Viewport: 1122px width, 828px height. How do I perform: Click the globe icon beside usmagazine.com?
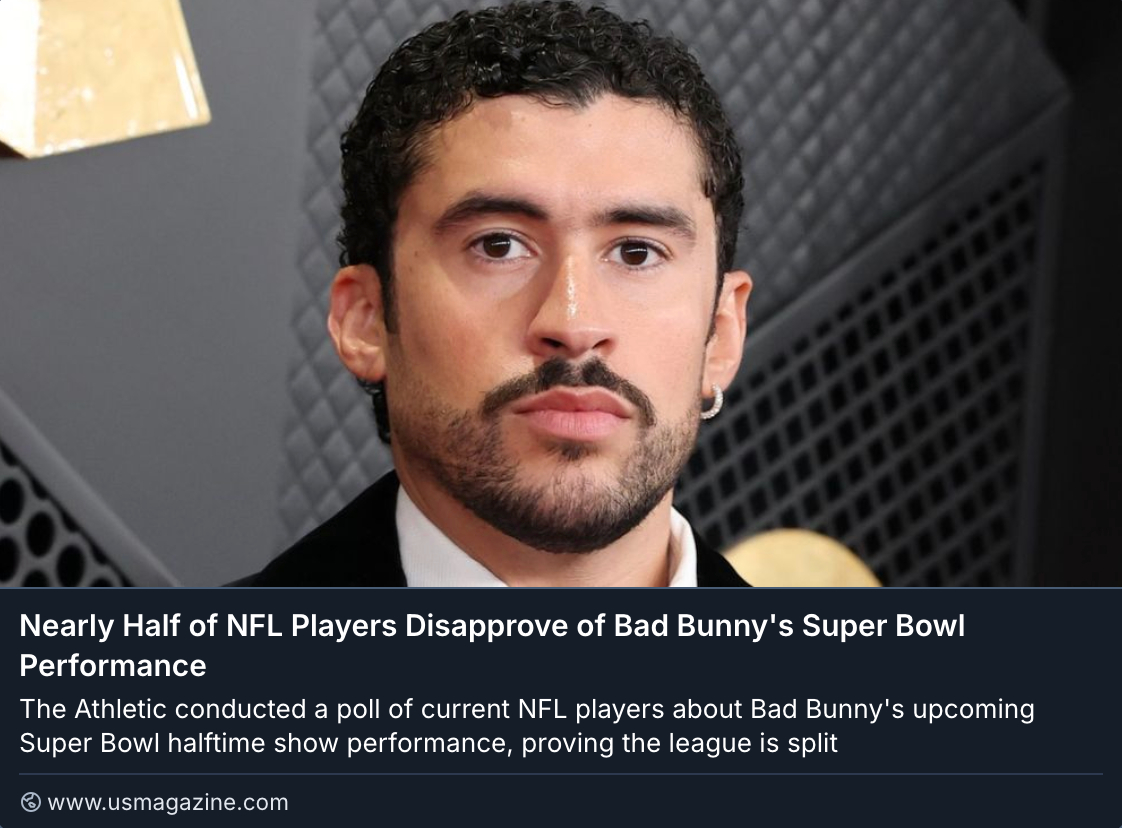(x=31, y=802)
